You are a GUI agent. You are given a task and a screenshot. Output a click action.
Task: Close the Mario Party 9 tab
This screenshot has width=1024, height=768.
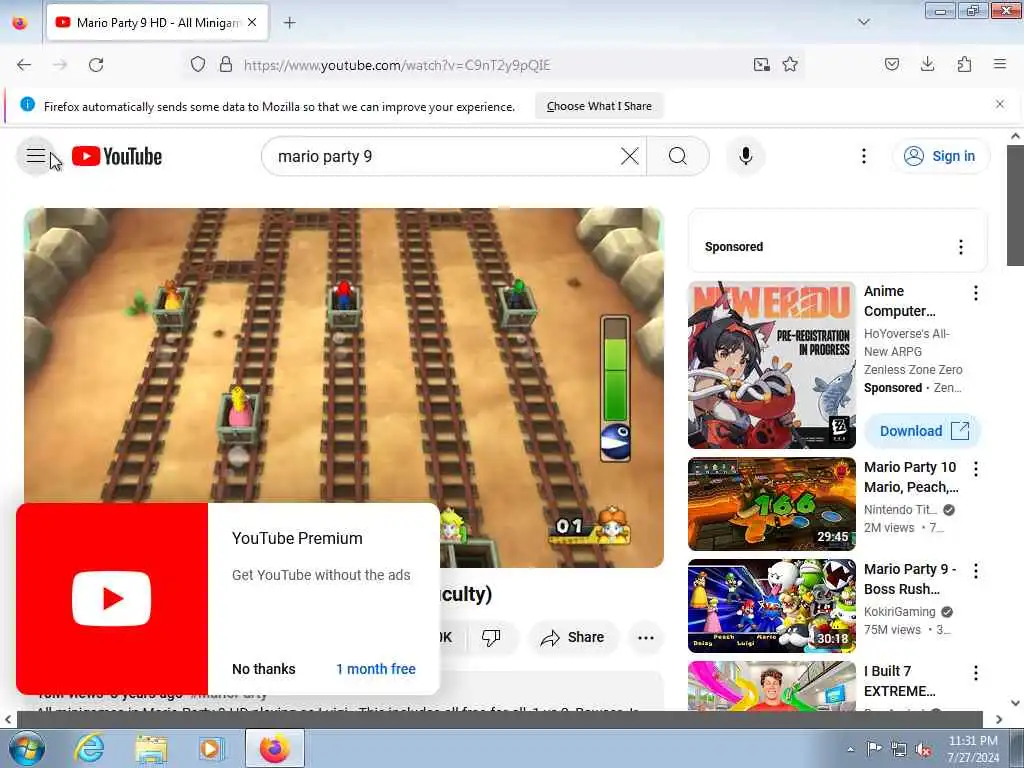click(x=252, y=23)
